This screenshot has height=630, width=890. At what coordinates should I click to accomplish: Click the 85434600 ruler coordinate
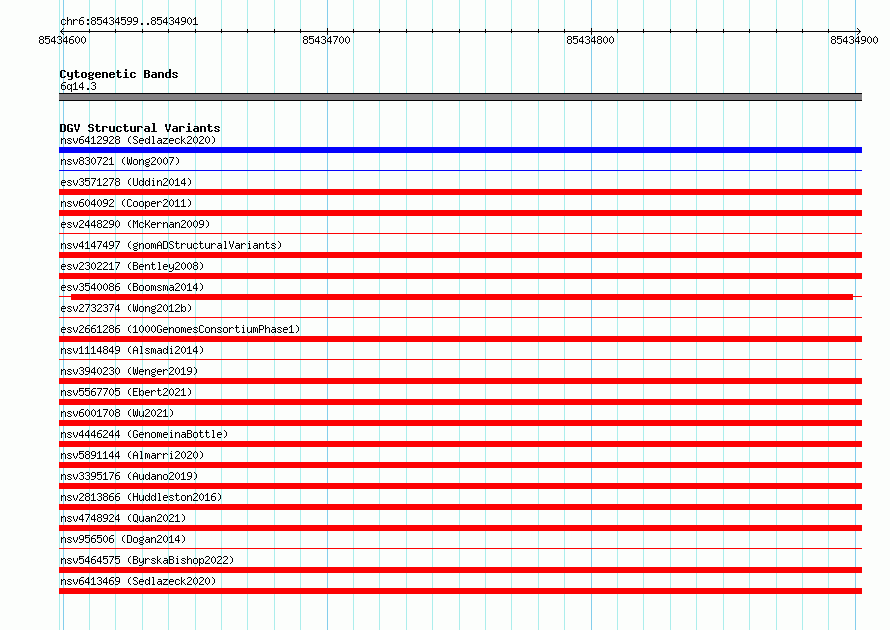(62, 40)
